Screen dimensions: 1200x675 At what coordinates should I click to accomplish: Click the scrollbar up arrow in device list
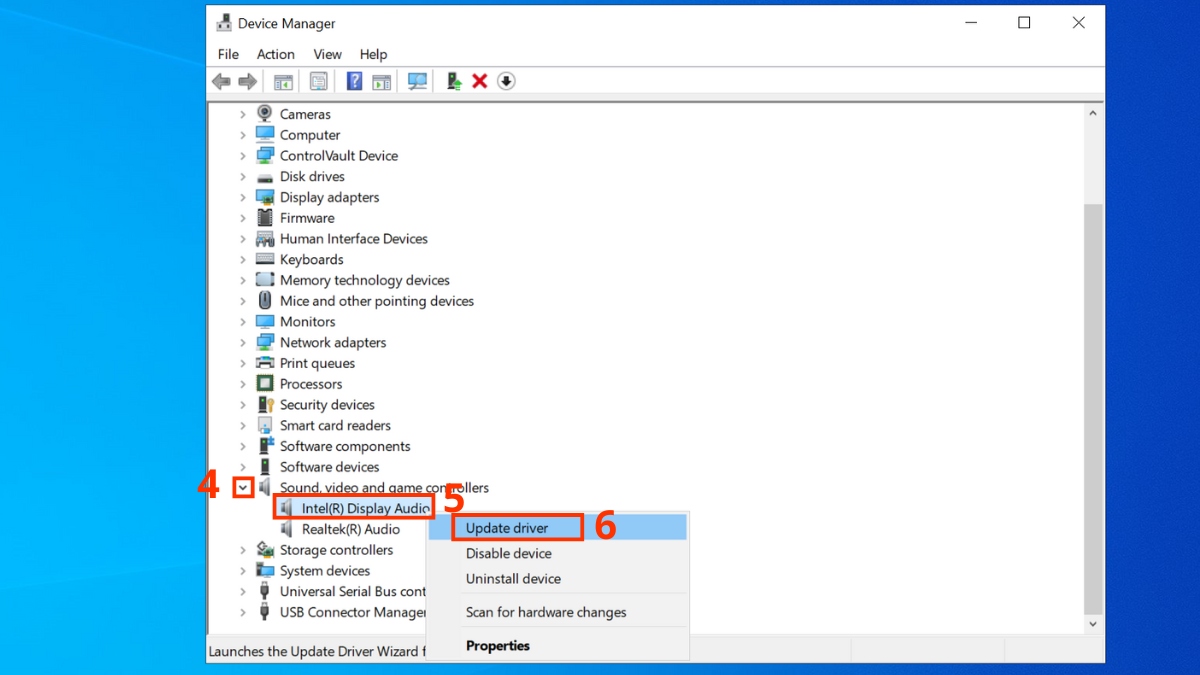(1093, 114)
